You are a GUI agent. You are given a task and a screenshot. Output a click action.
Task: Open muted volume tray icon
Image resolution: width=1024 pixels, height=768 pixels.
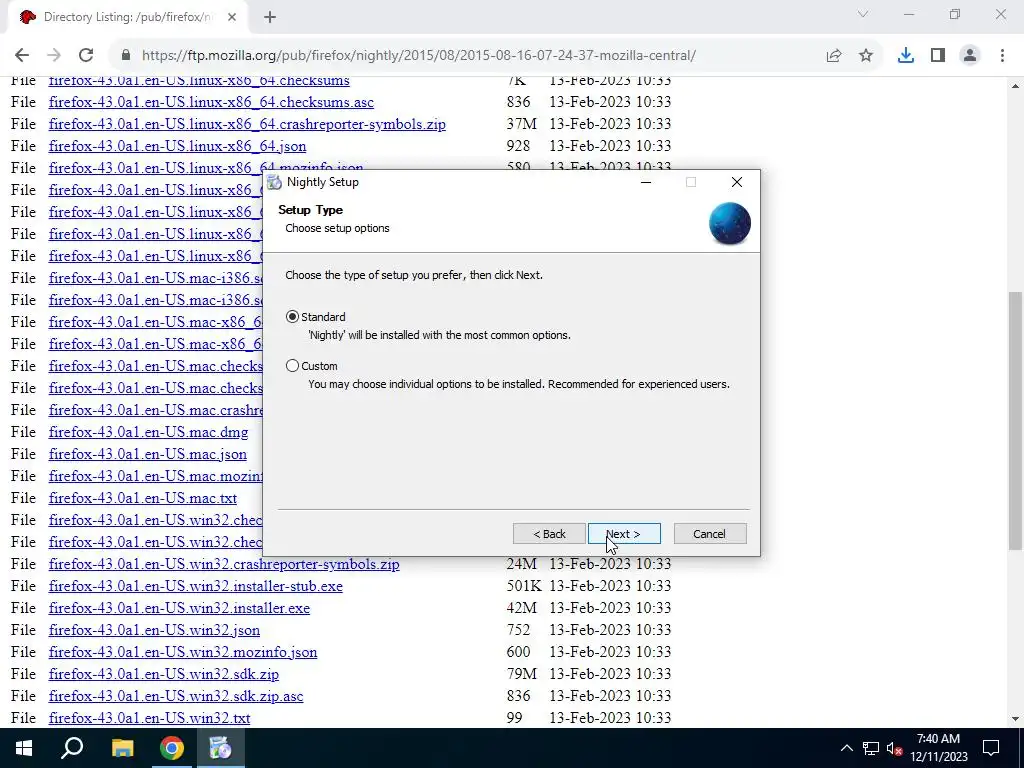tap(894, 748)
